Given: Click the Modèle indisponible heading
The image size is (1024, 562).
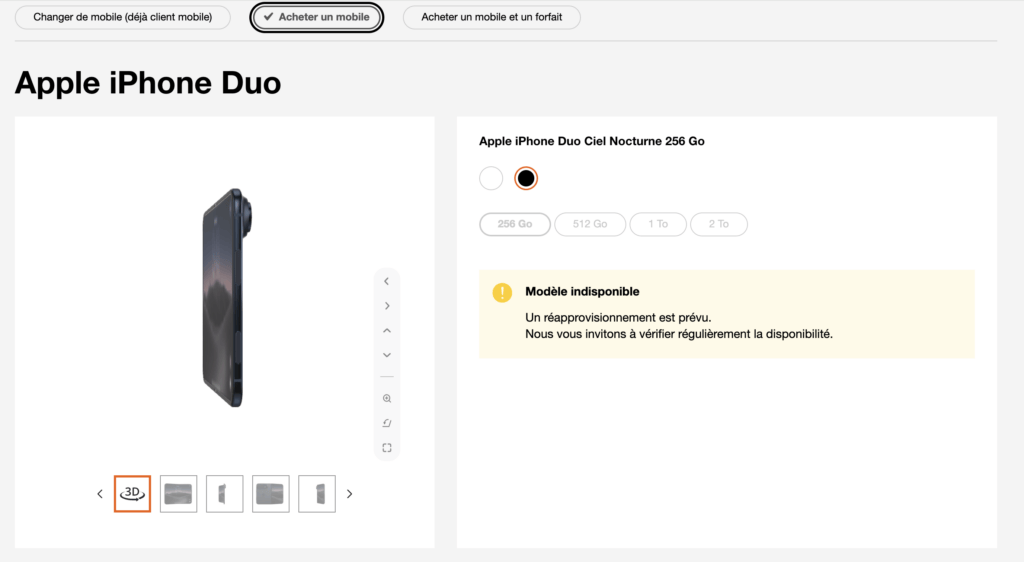Looking at the screenshot, I should pyautogui.click(x=582, y=292).
